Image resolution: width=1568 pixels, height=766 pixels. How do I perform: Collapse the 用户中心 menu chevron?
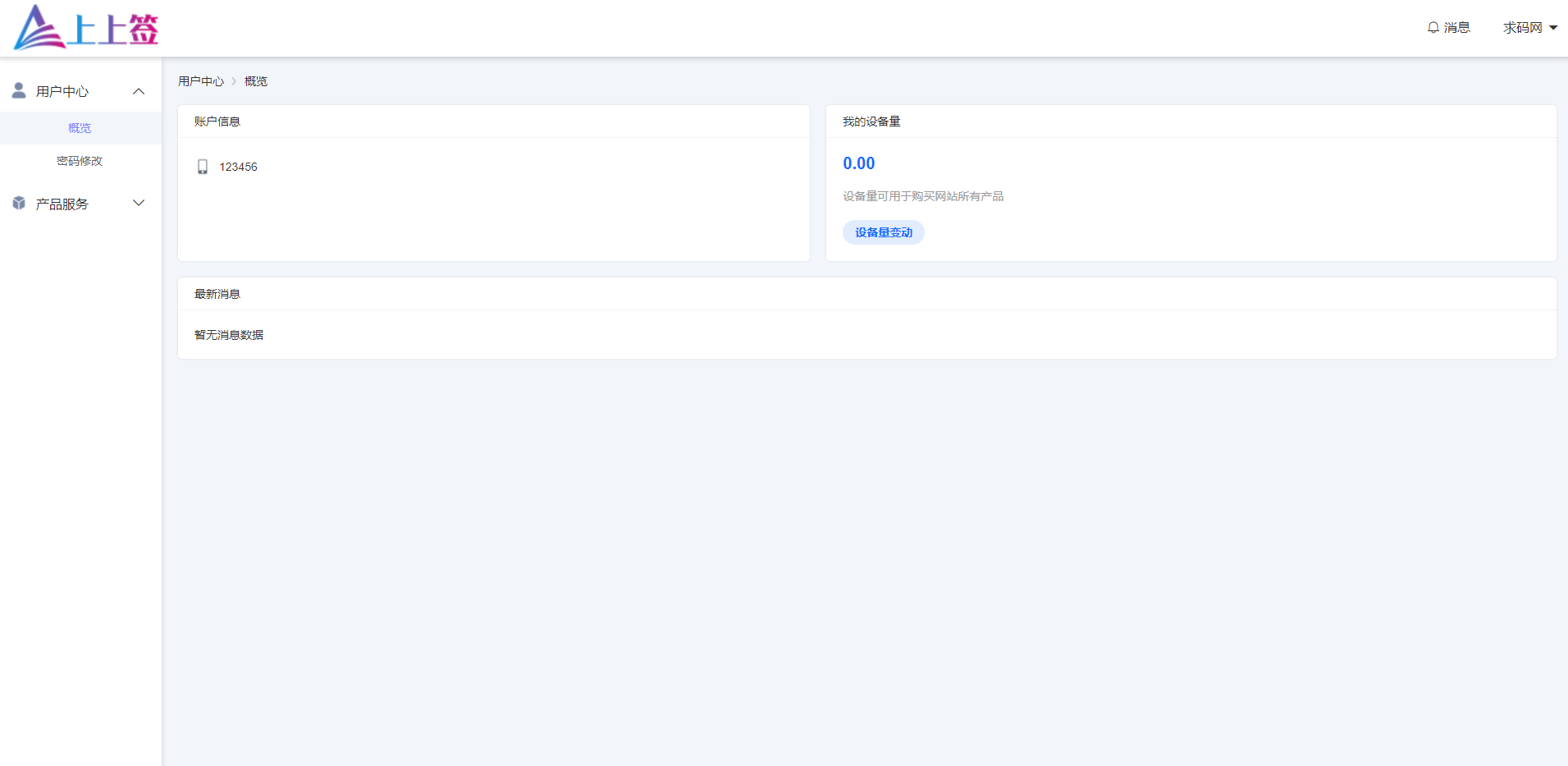tap(139, 91)
